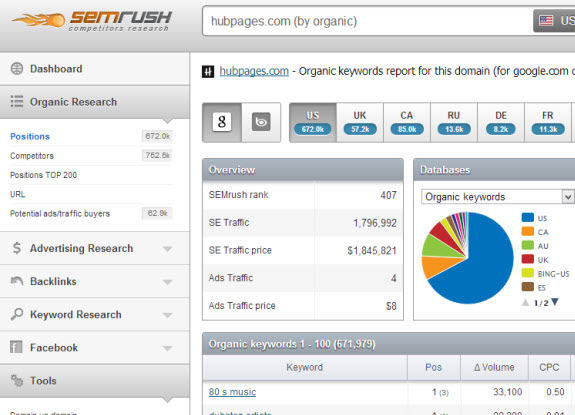Open Tools menu section
Viewport: 575px width, 415px height.
point(95,381)
